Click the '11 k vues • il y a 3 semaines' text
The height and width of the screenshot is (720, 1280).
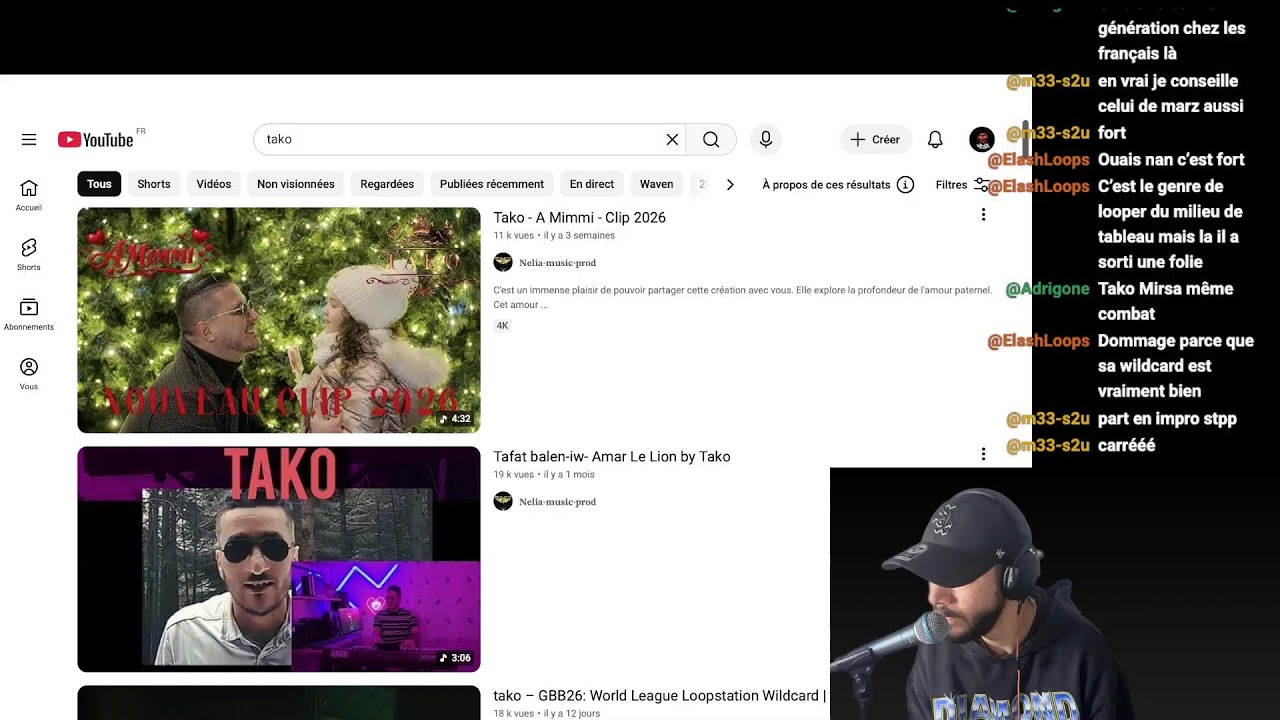tap(554, 236)
